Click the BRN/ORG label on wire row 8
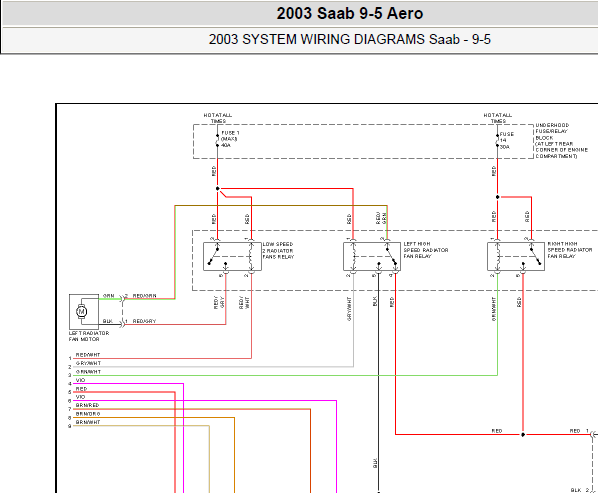Viewport: 598px width, 493px height. [x=88, y=414]
